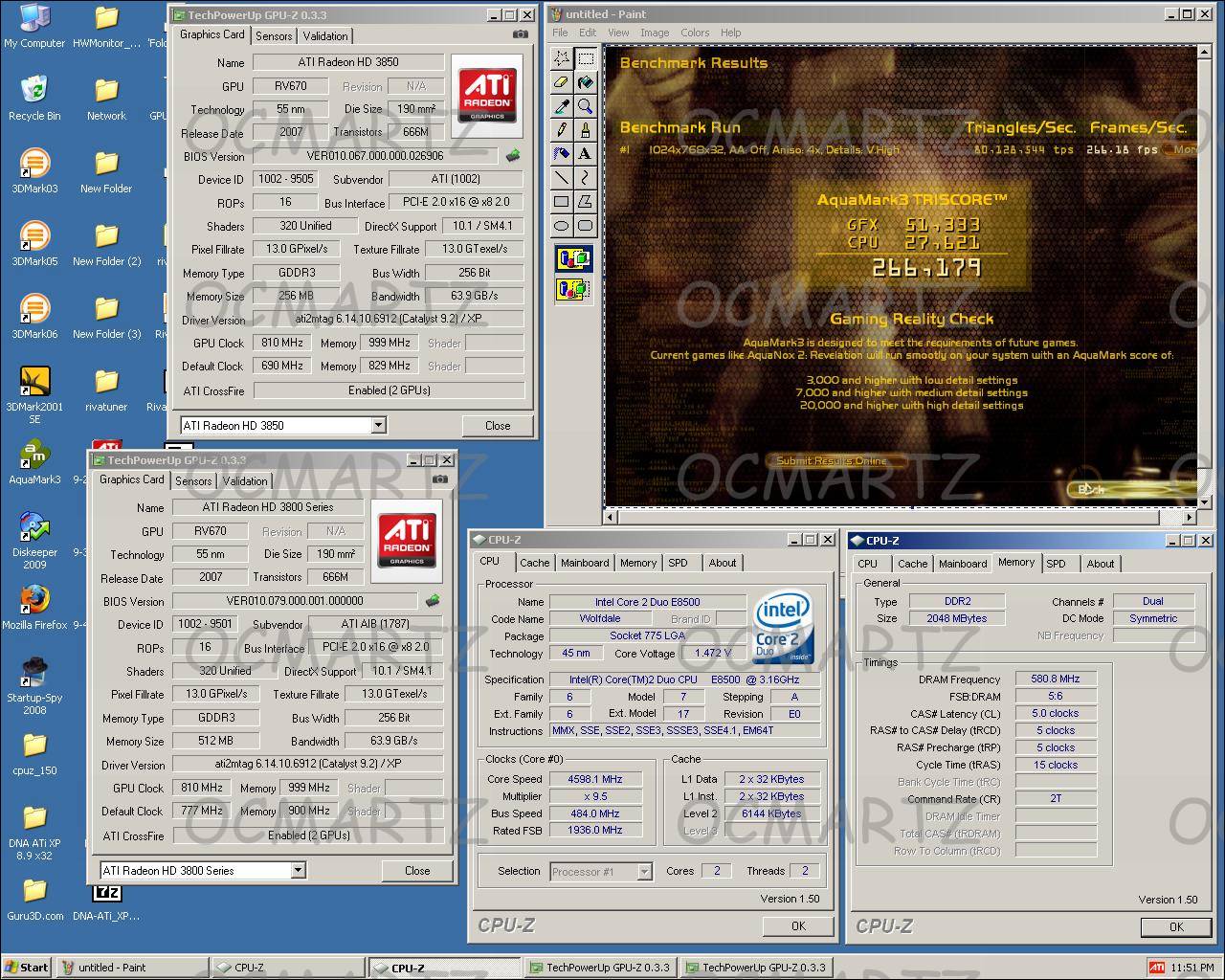Select the Mozilla Firefox desktop icon

pos(34,608)
